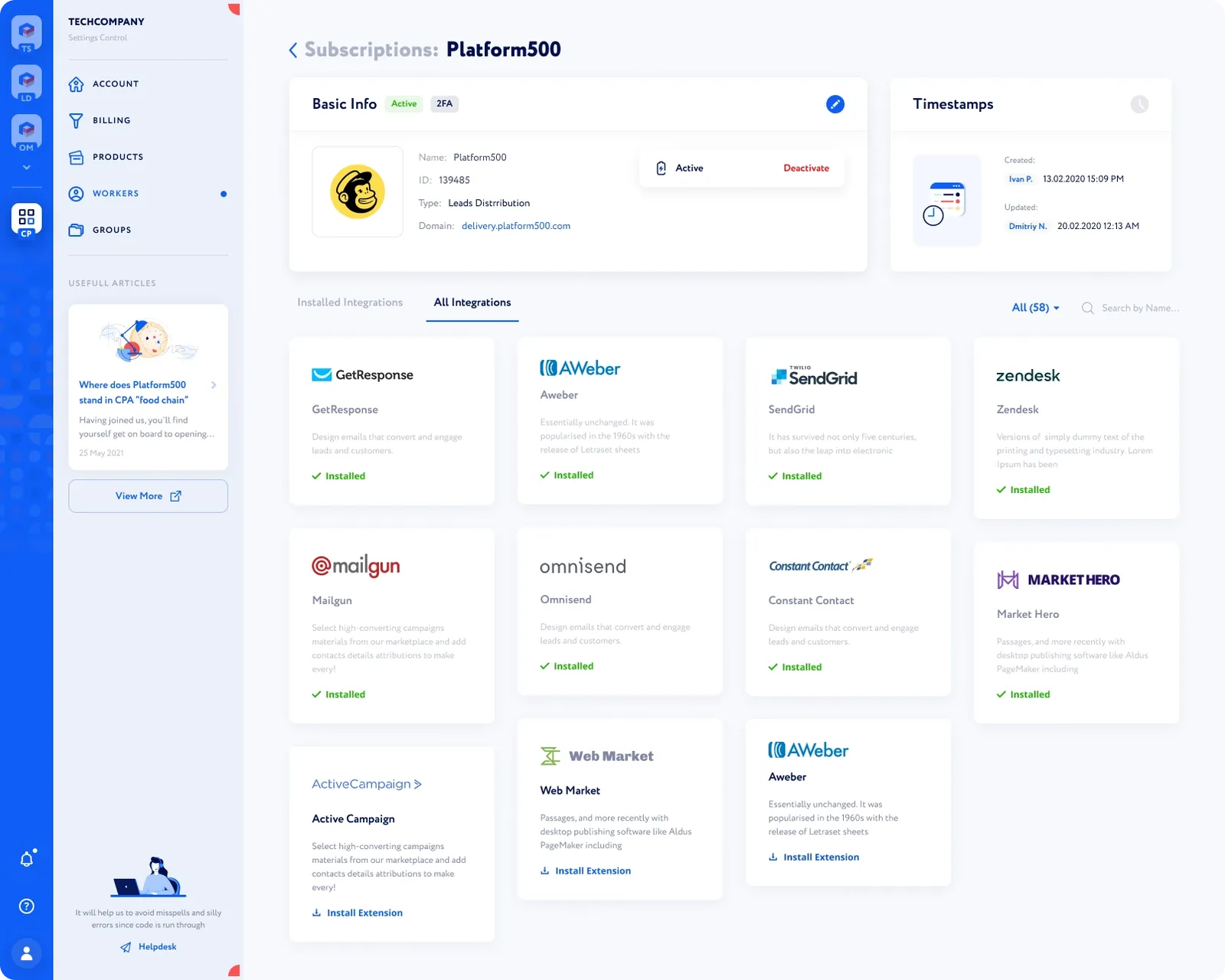
Task: Install Extension on the not-installed Aweber card
Action: (x=814, y=857)
